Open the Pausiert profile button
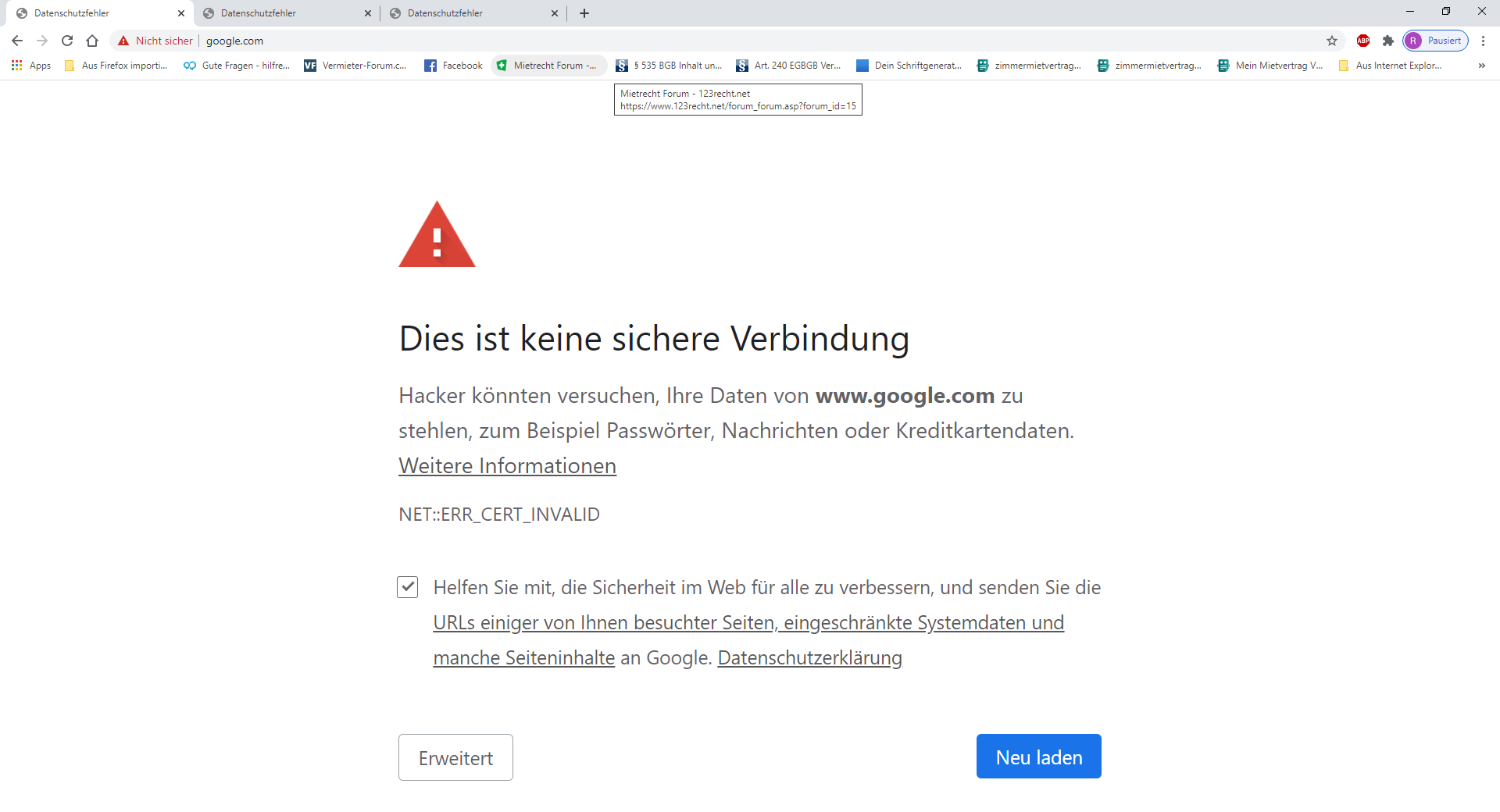The image size is (1500, 812). 1436,41
